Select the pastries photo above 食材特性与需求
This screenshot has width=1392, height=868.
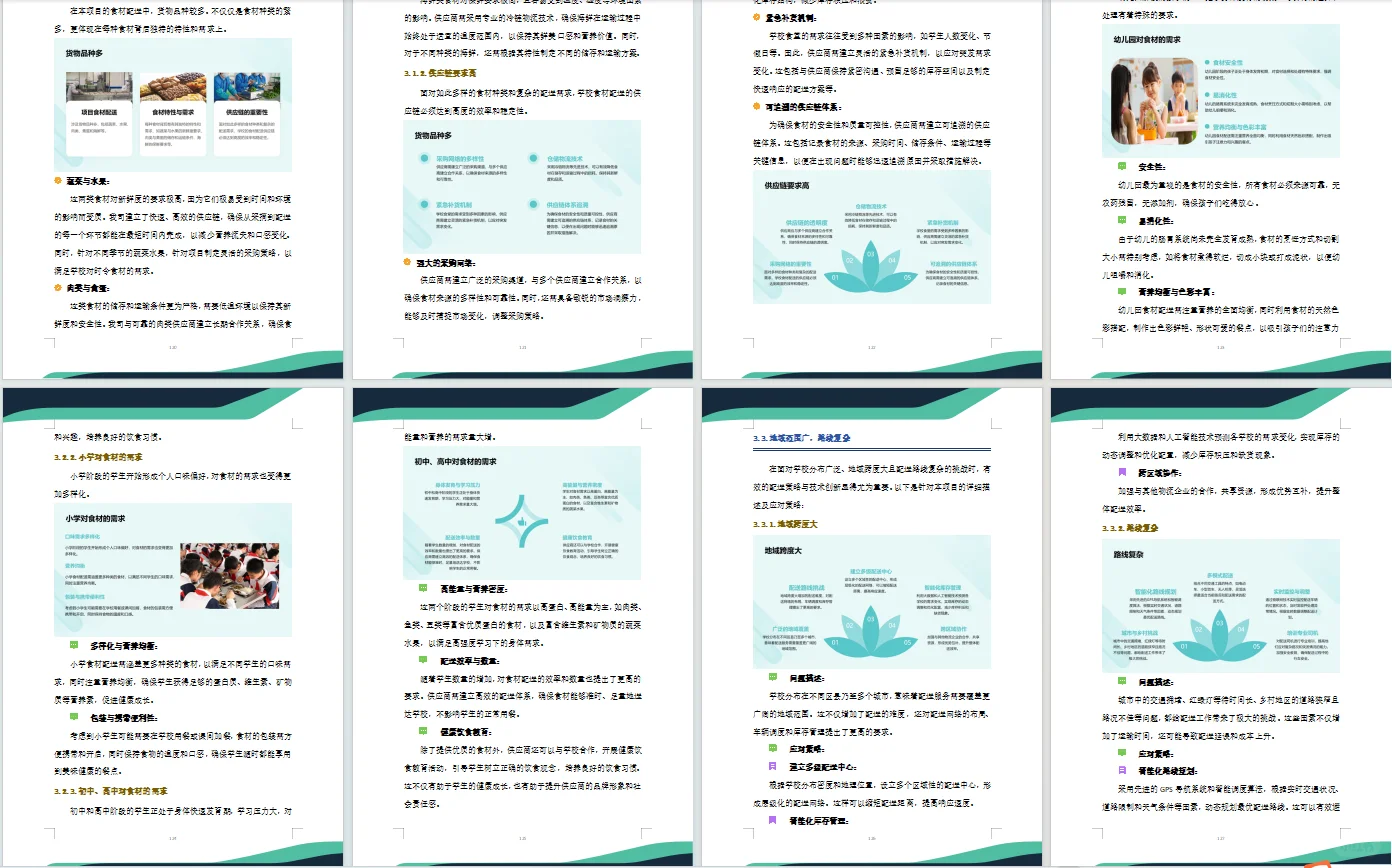tap(174, 87)
